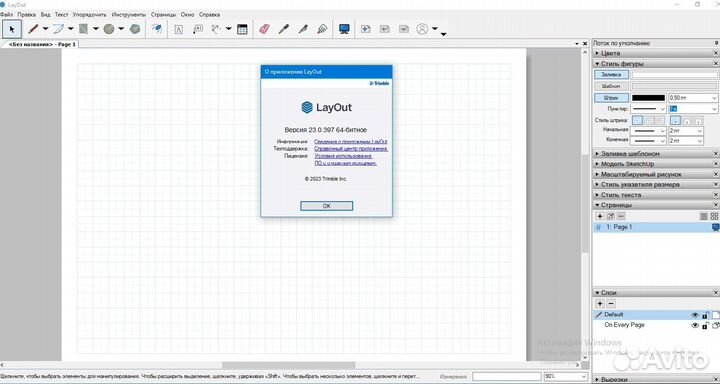Open Line tool dropdown arrow
The image size is (720, 384).
(x=45, y=29)
